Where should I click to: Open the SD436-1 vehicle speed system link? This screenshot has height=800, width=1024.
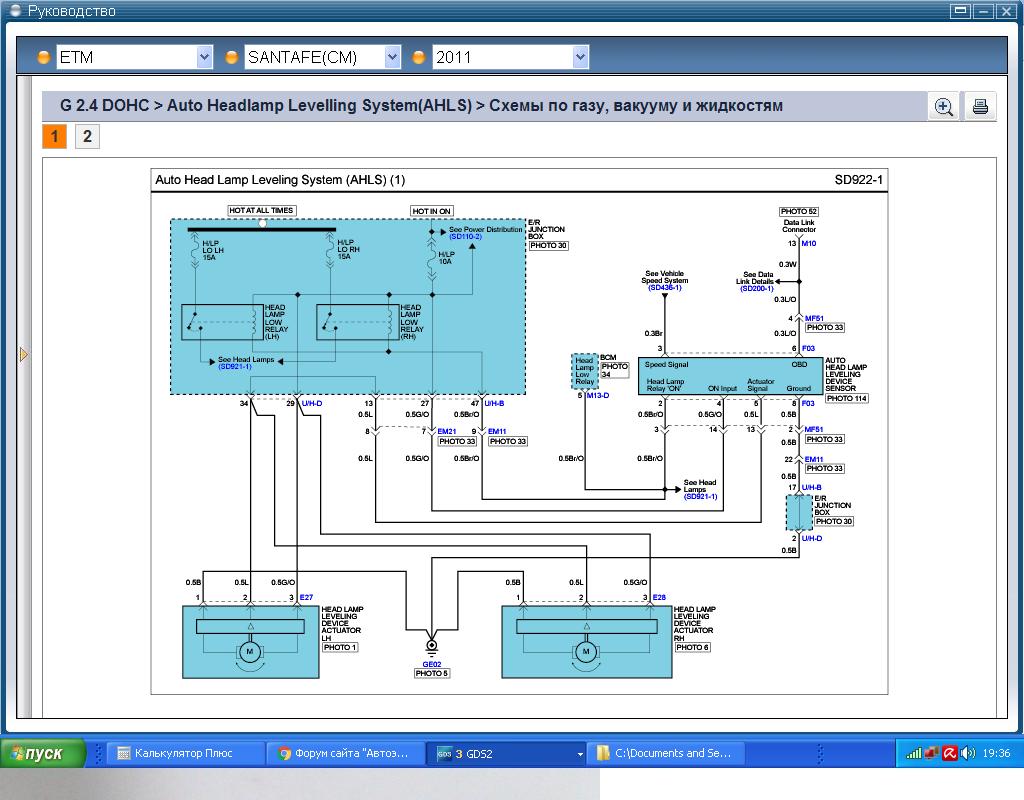pos(664,287)
